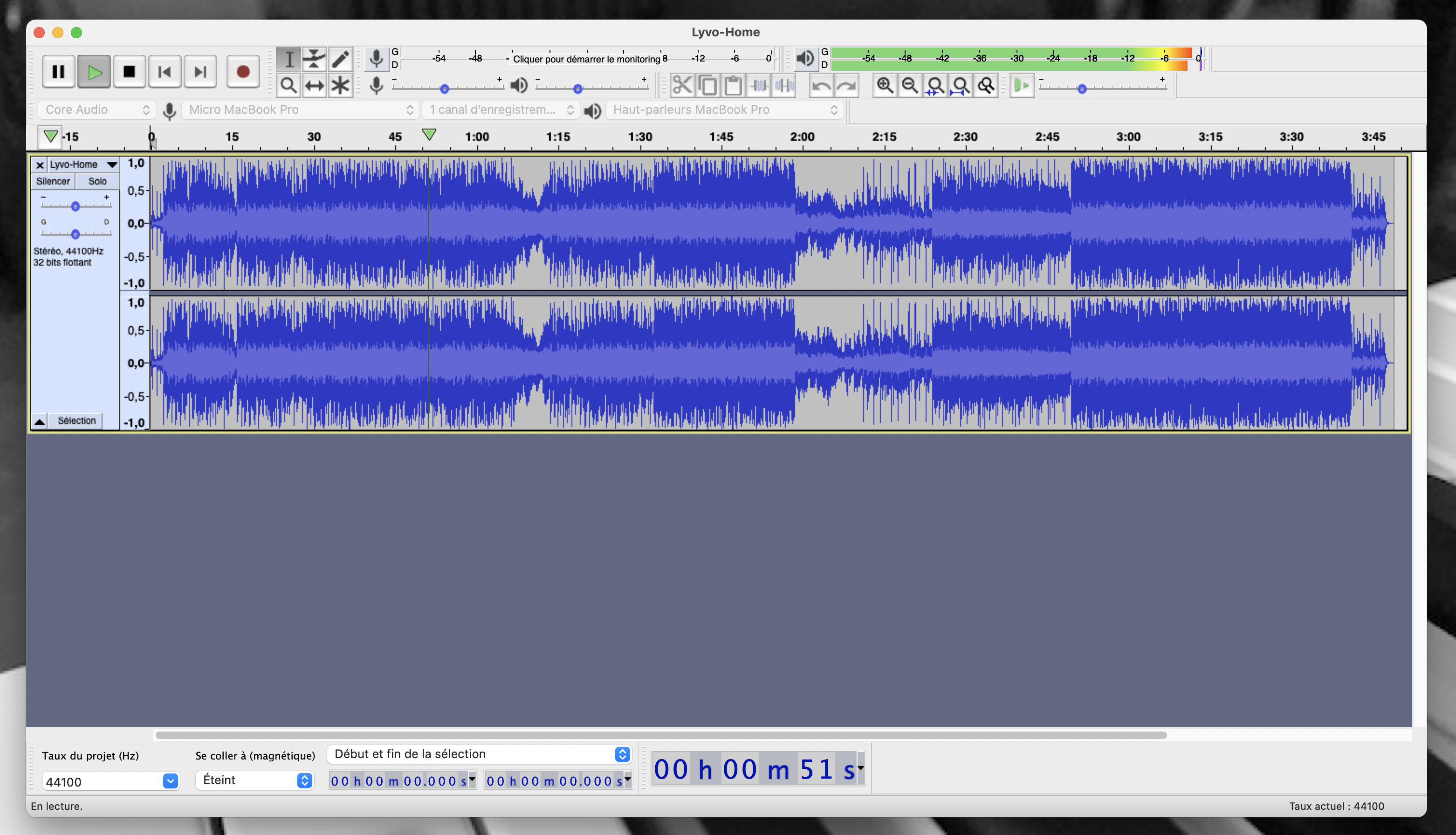Screen dimensions: 1456x835
Task: Toggle the Silencer mute button
Action: [53, 181]
